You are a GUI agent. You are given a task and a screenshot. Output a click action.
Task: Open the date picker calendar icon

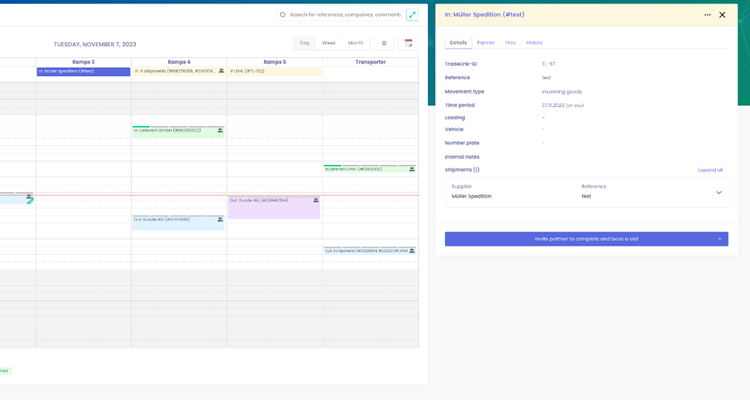(408, 43)
